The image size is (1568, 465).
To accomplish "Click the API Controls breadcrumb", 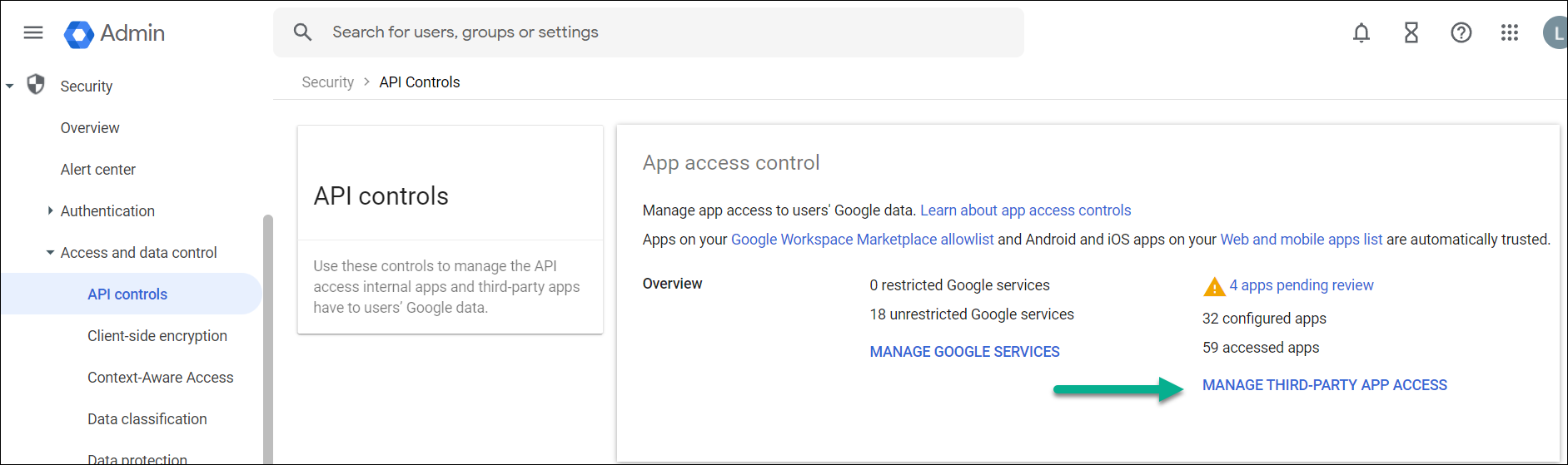I will point(420,82).
